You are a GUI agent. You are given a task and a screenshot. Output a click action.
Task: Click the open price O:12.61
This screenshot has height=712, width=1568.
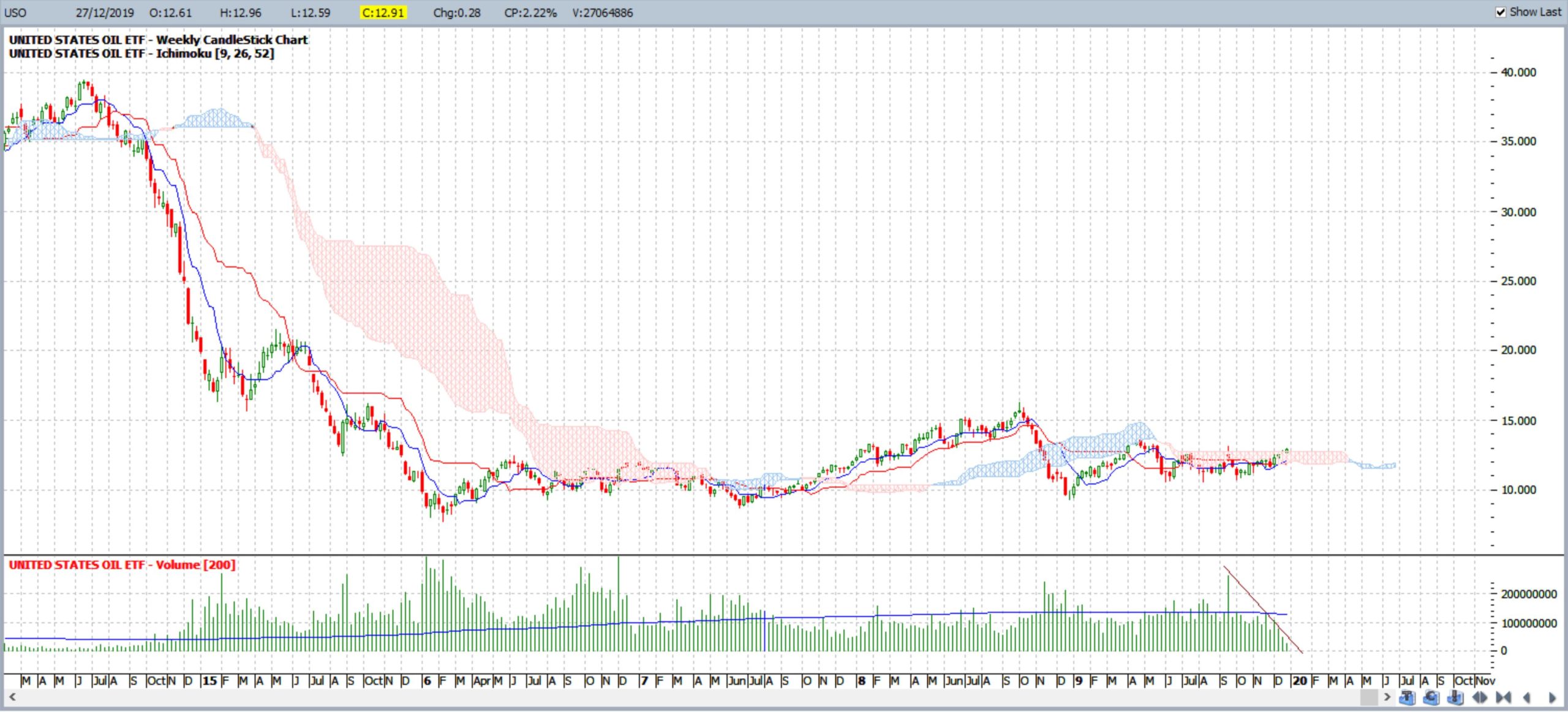(x=170, y=13)
